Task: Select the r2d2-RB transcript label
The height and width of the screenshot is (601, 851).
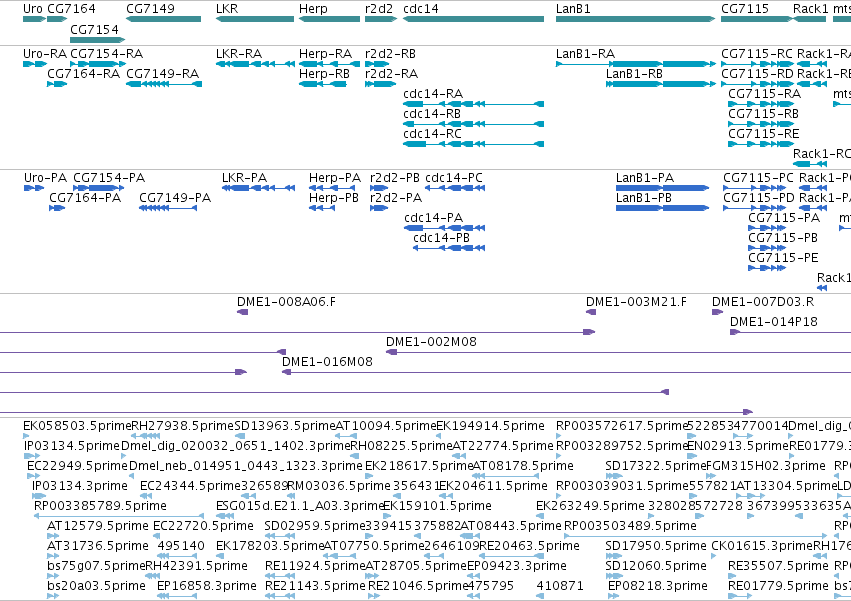Action: pos(391,54)
